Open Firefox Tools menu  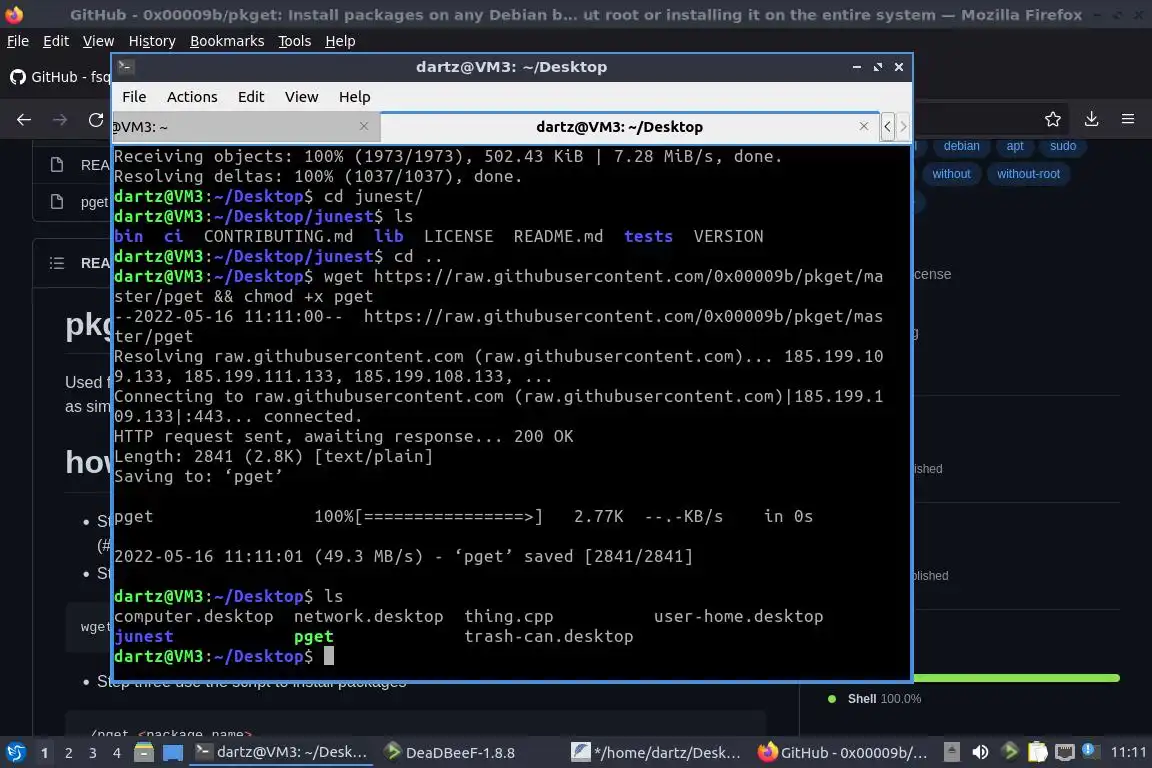point(295,41)
